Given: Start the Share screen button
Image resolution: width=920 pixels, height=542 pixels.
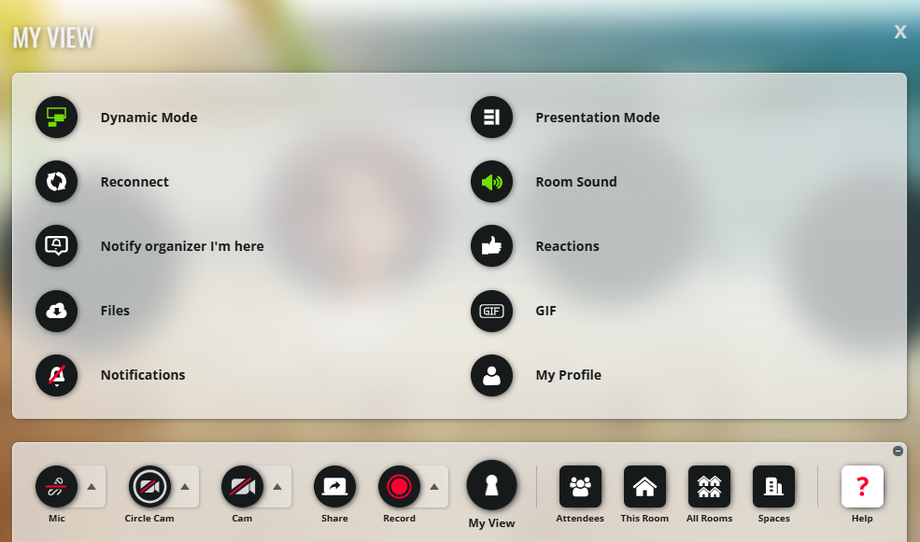Looking at the screenshot, I should (334, 486).
